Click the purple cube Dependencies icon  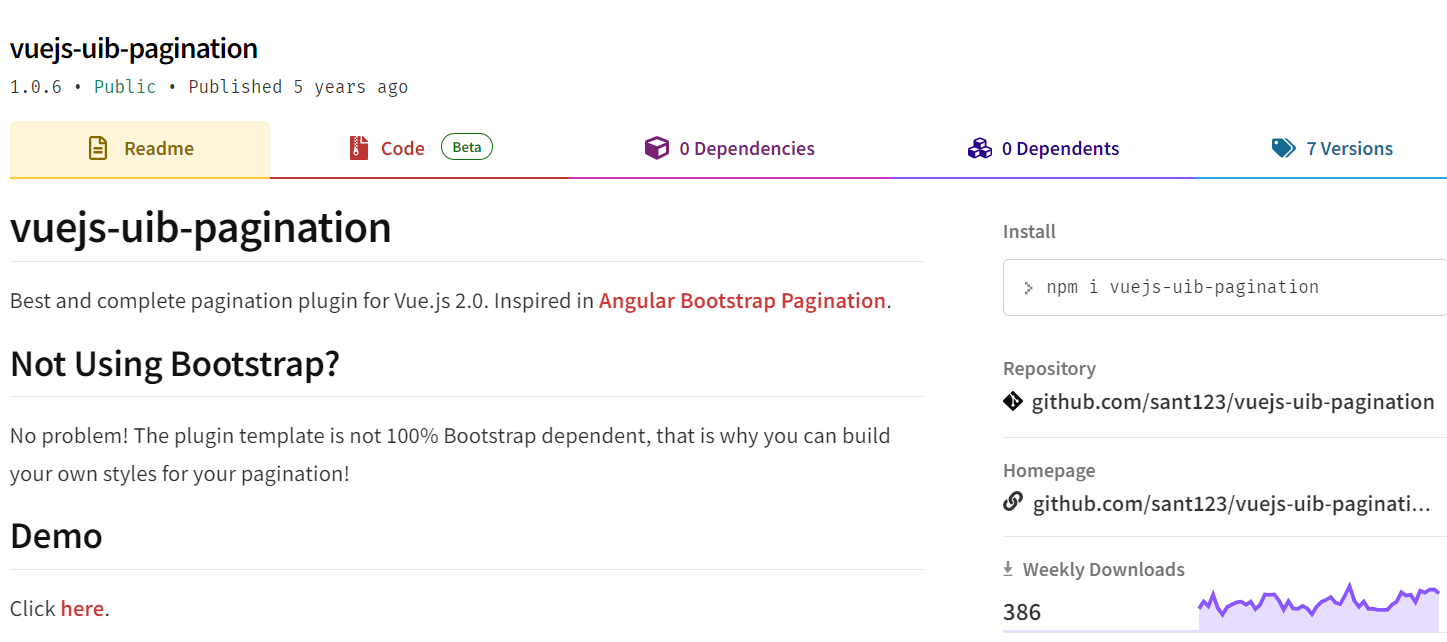coord(656,149)
